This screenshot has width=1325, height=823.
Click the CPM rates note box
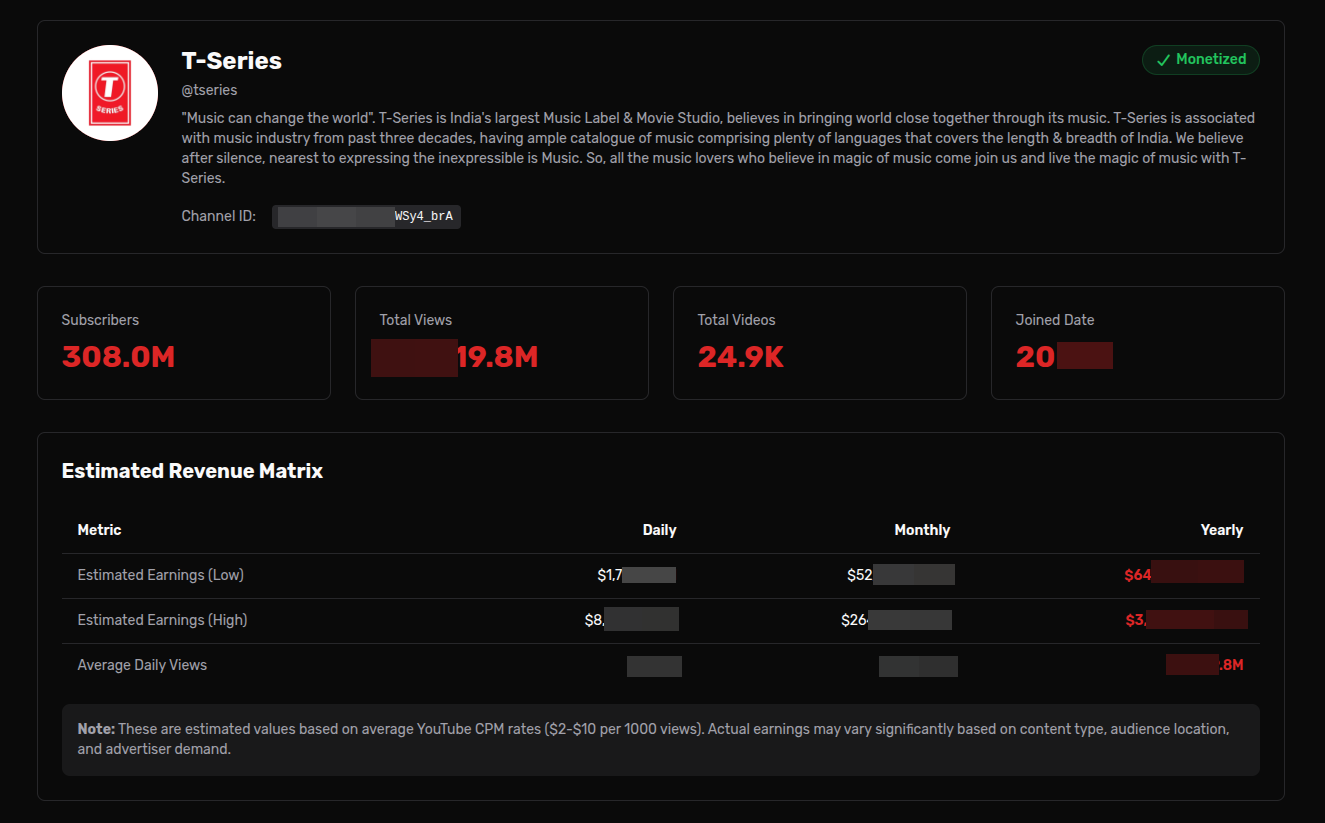point(660,739)
